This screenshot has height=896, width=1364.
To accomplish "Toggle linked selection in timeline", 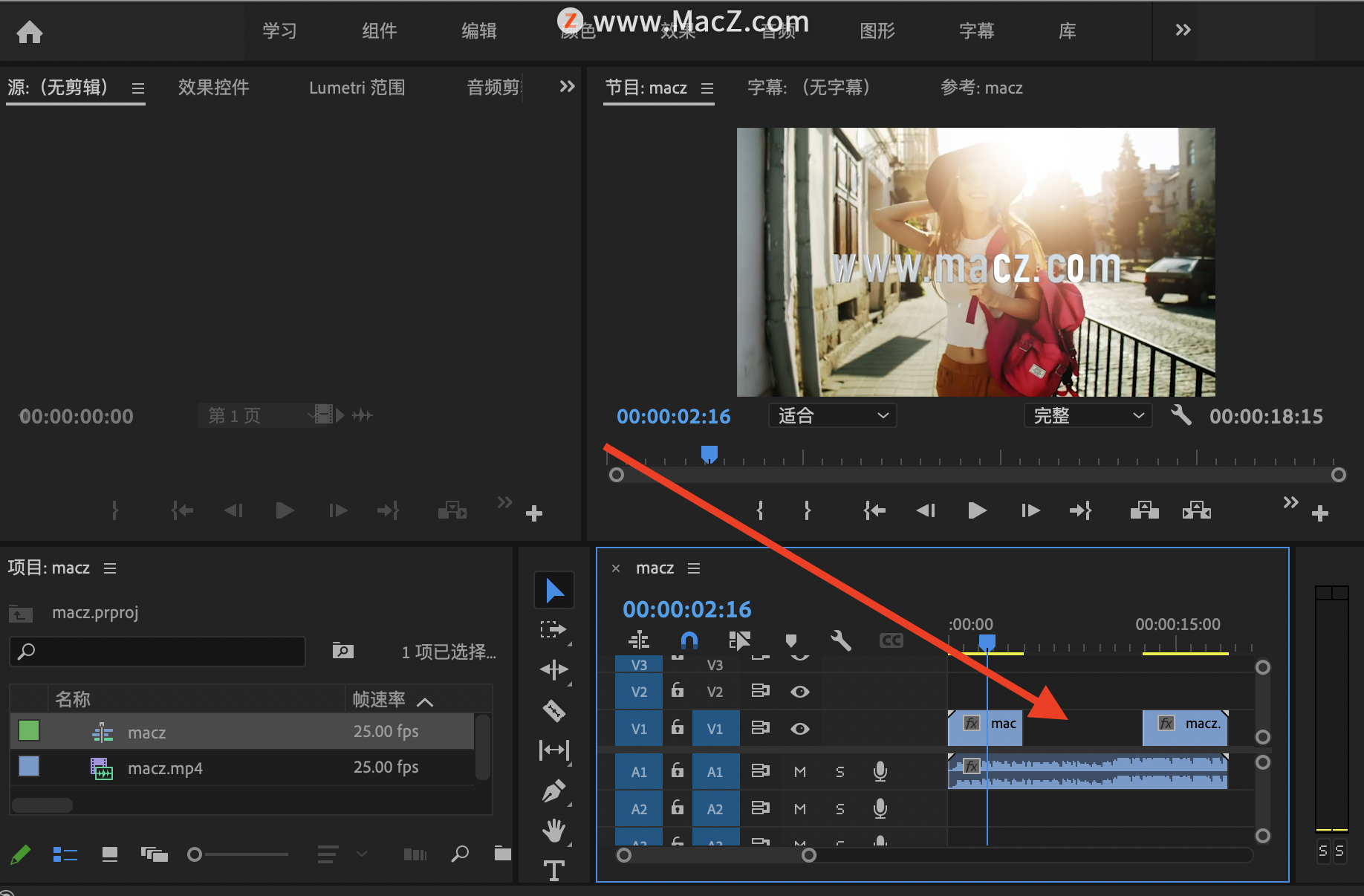I will point(740,640).
